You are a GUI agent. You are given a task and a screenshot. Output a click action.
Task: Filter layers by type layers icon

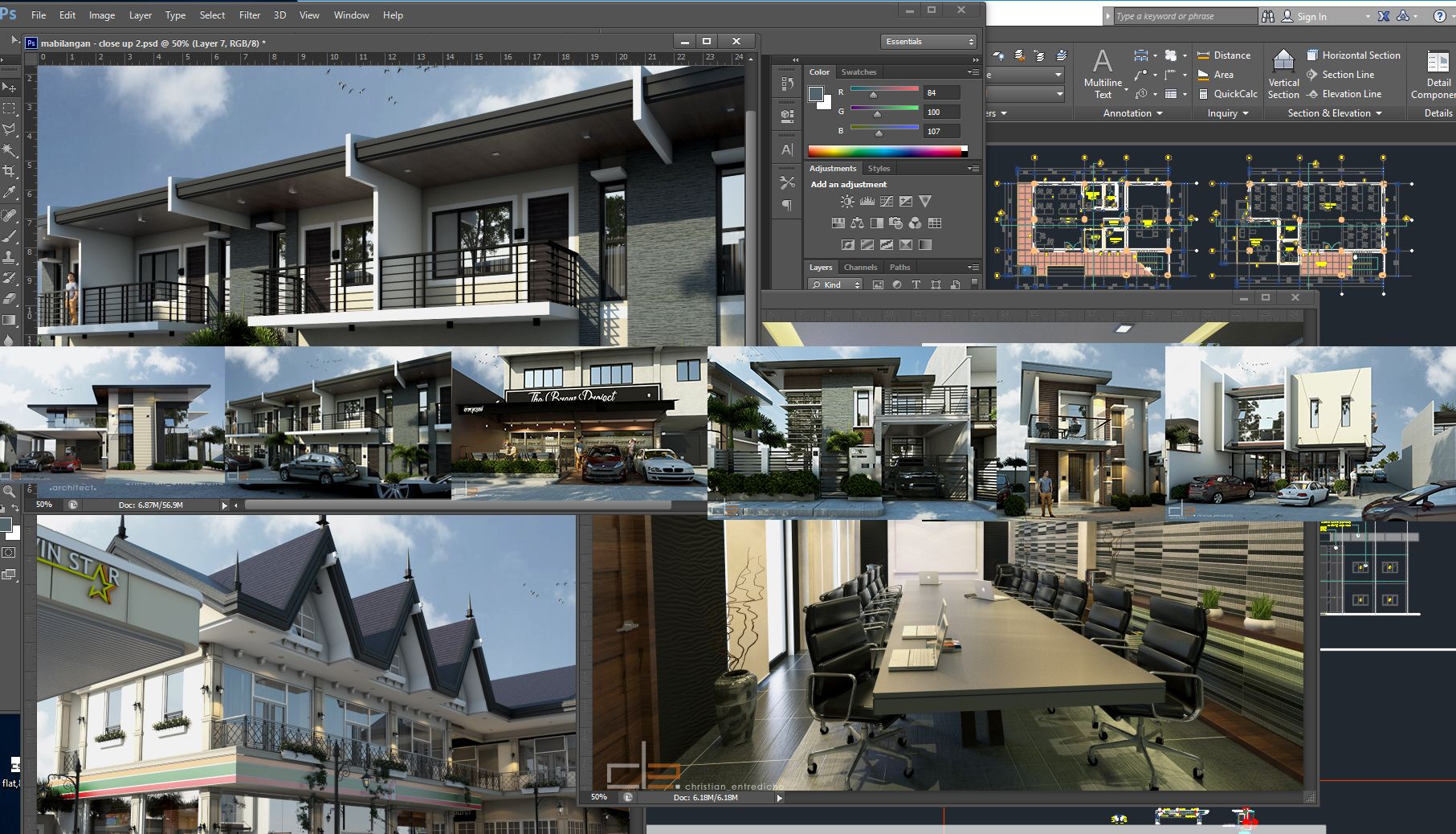(x=916, y=284)
